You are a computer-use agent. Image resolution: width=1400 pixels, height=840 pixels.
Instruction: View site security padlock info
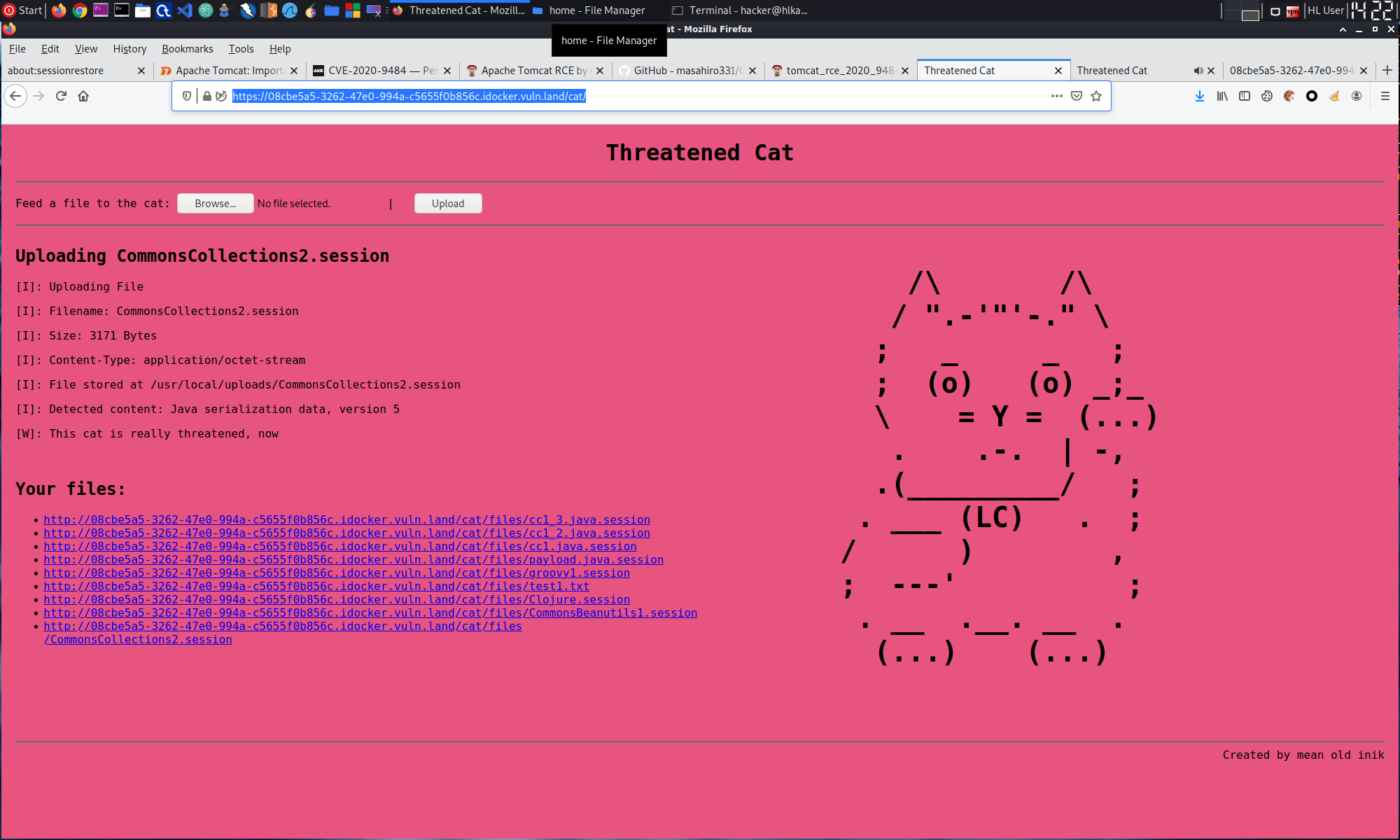207,96
